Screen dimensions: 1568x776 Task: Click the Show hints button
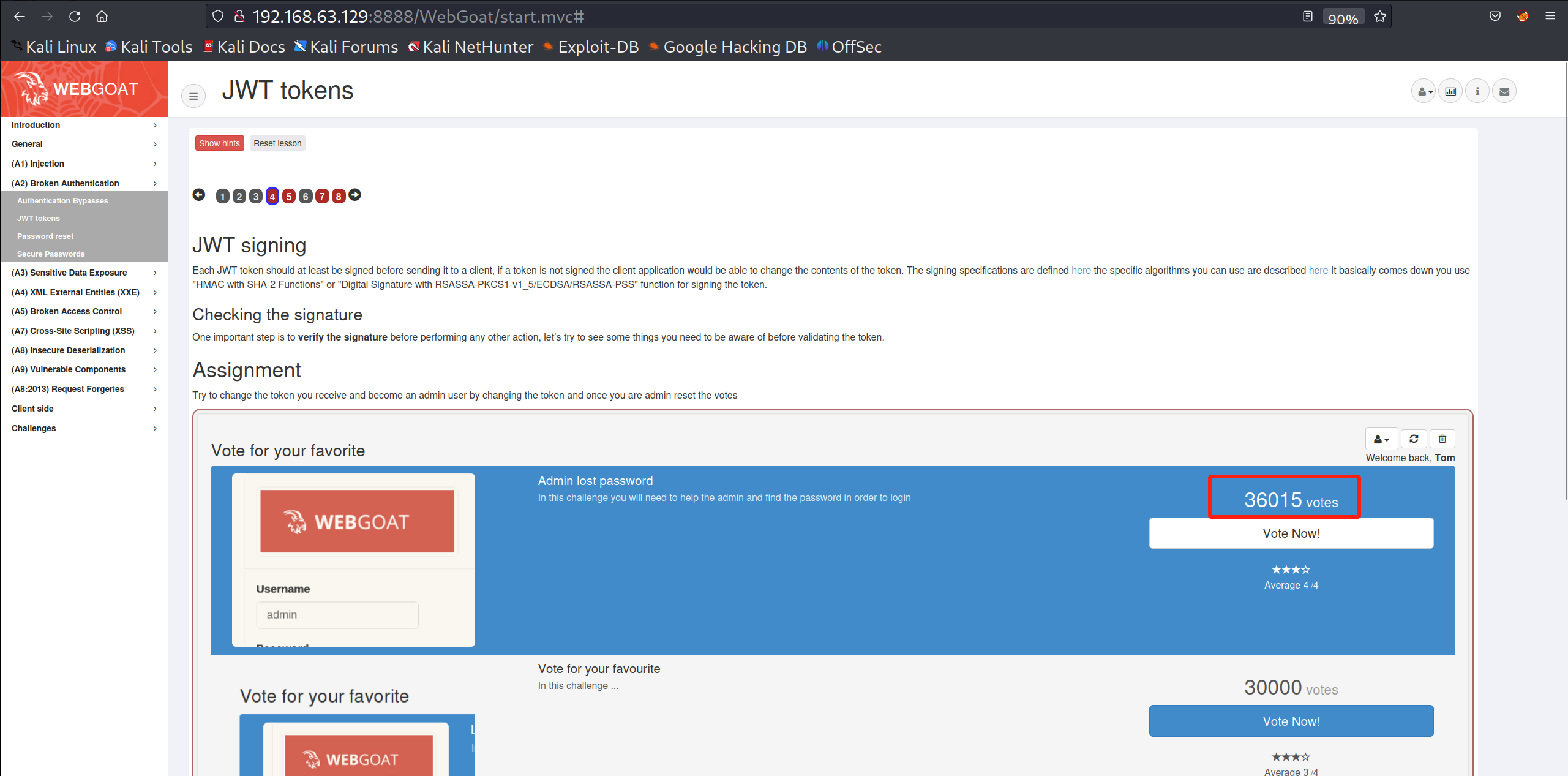(219, 143)
